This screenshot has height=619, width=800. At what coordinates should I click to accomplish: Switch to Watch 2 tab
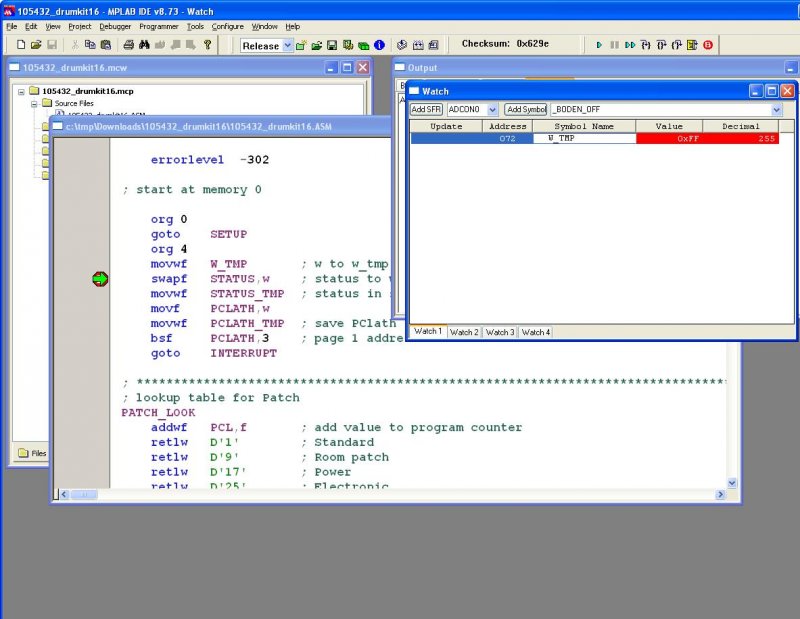(x=464, y=332)
